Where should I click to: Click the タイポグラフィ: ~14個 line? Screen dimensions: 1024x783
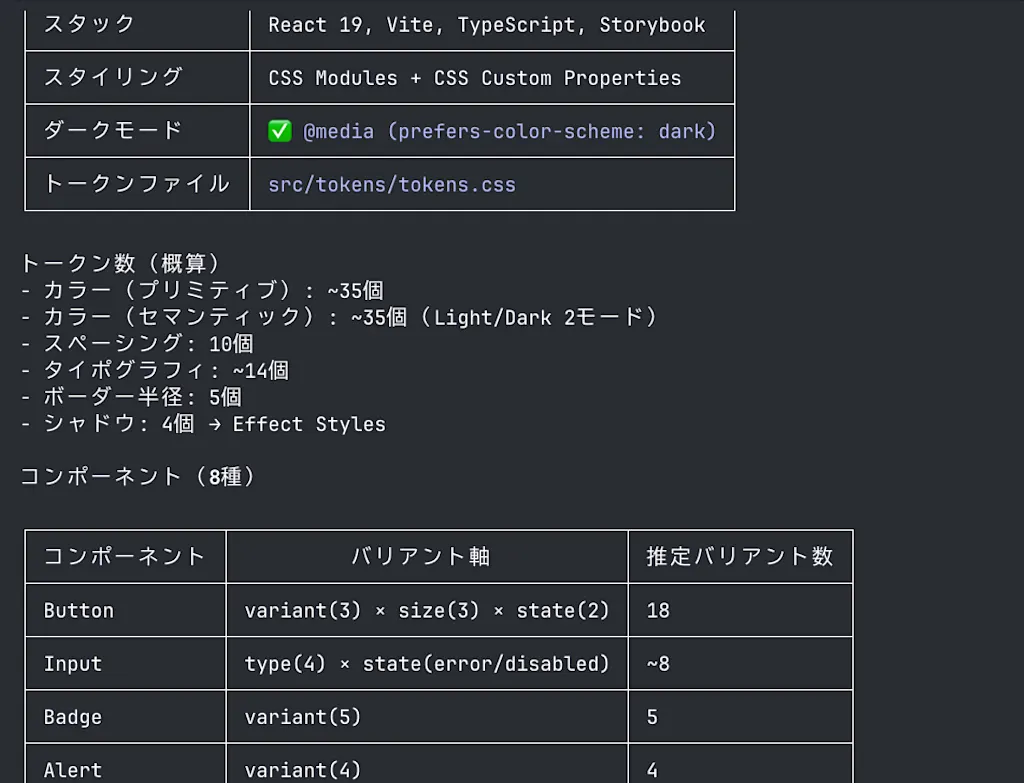pyautogui.click(x=155, y=370)
